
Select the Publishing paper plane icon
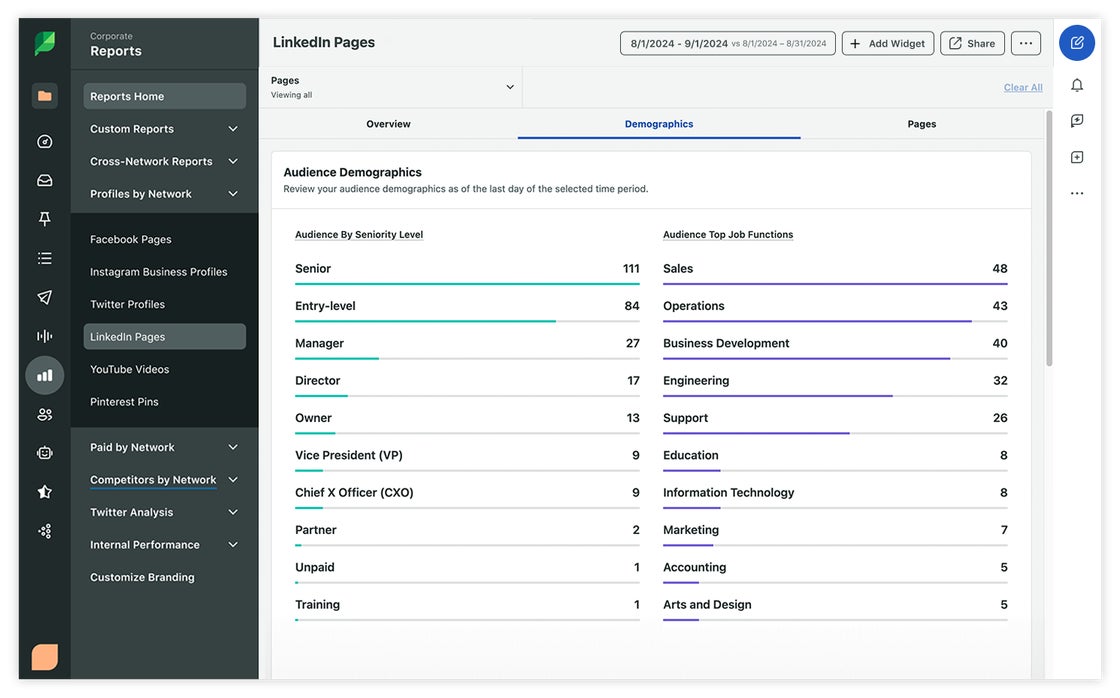pos(44,296)
